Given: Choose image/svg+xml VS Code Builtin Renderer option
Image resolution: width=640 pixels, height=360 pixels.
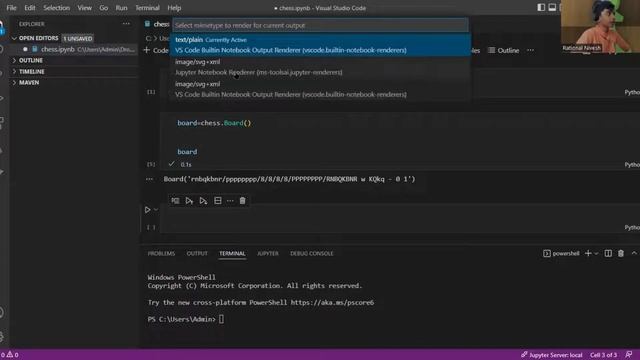Looking at the screenshot, I should click(321, 89).
